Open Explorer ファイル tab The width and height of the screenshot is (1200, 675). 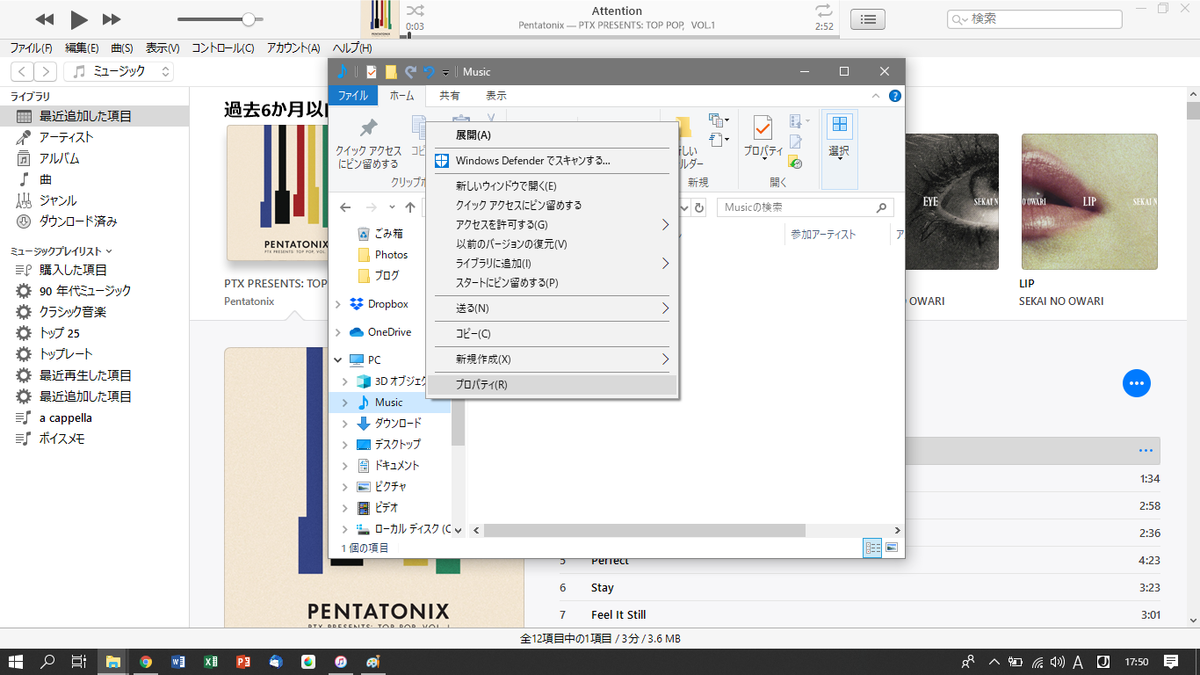click(353, 96)
